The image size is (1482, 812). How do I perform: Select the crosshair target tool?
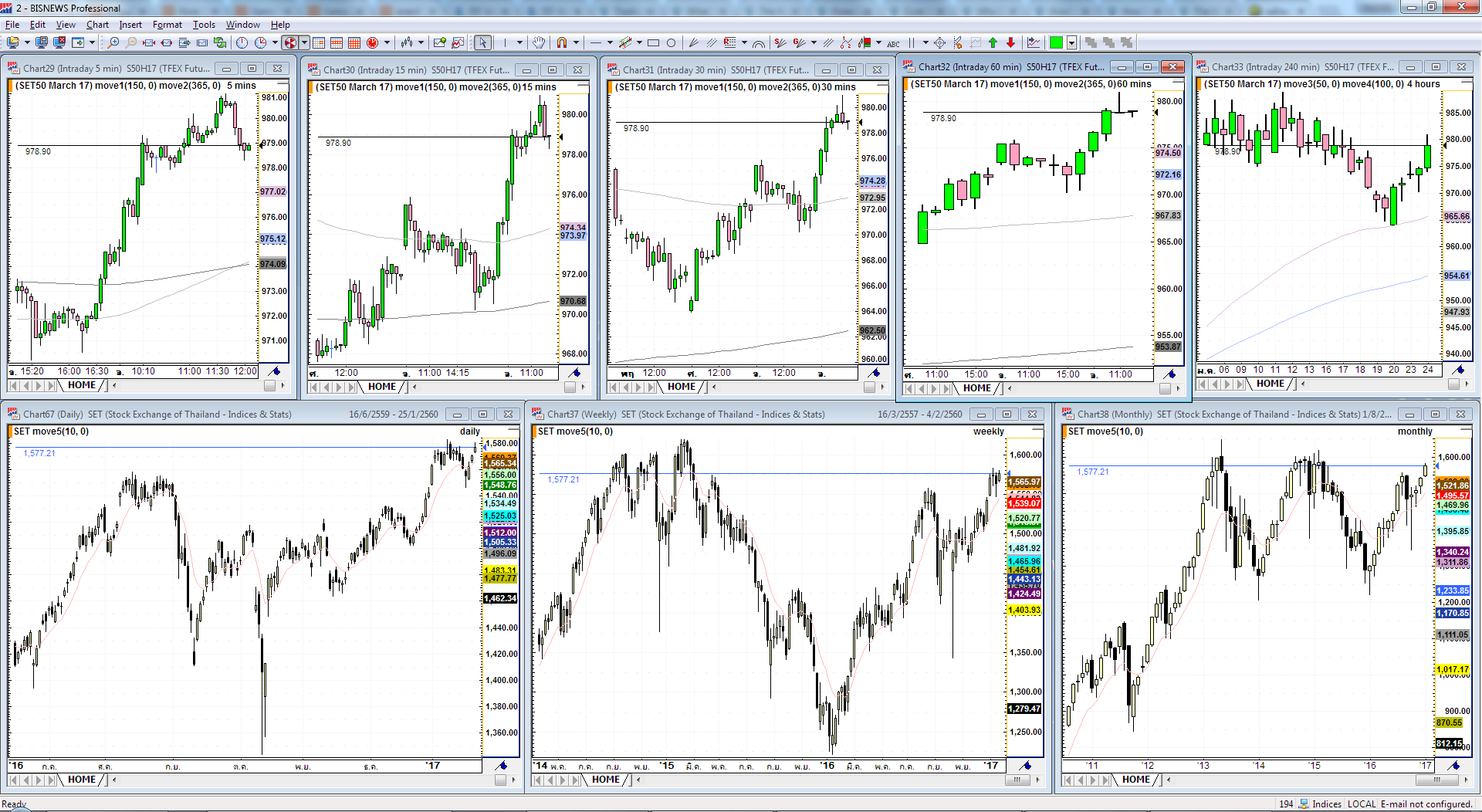[x=939, y=42]
